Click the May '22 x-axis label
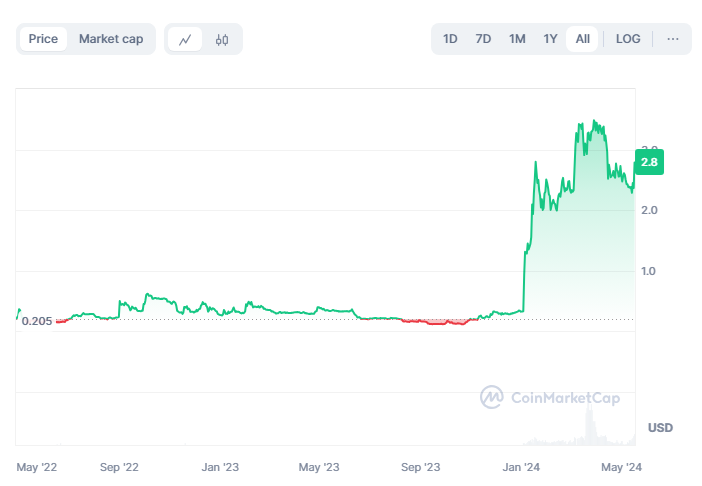702x486 pixels. 37,467
